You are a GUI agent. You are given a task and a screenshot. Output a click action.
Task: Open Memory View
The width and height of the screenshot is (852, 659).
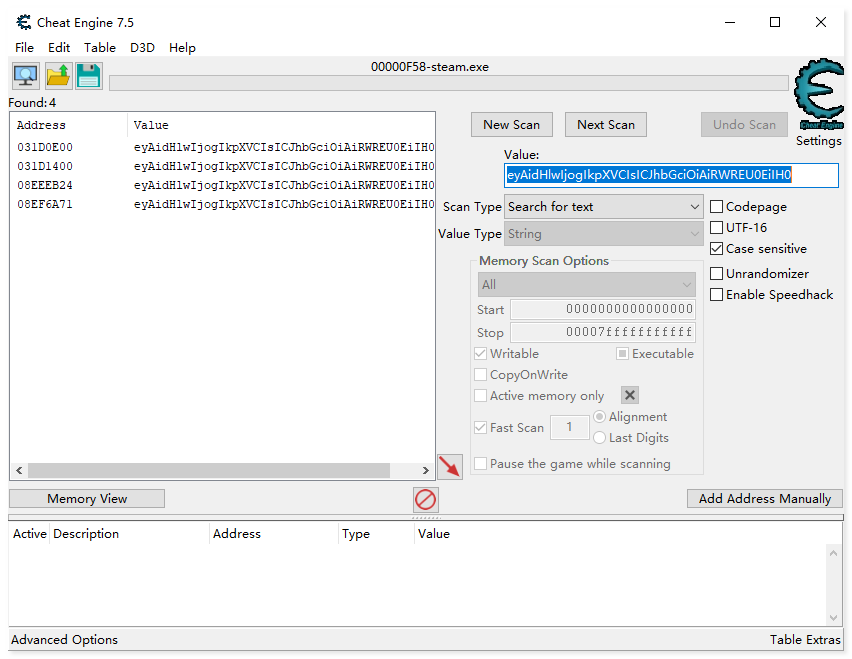[x=87, y=499]
